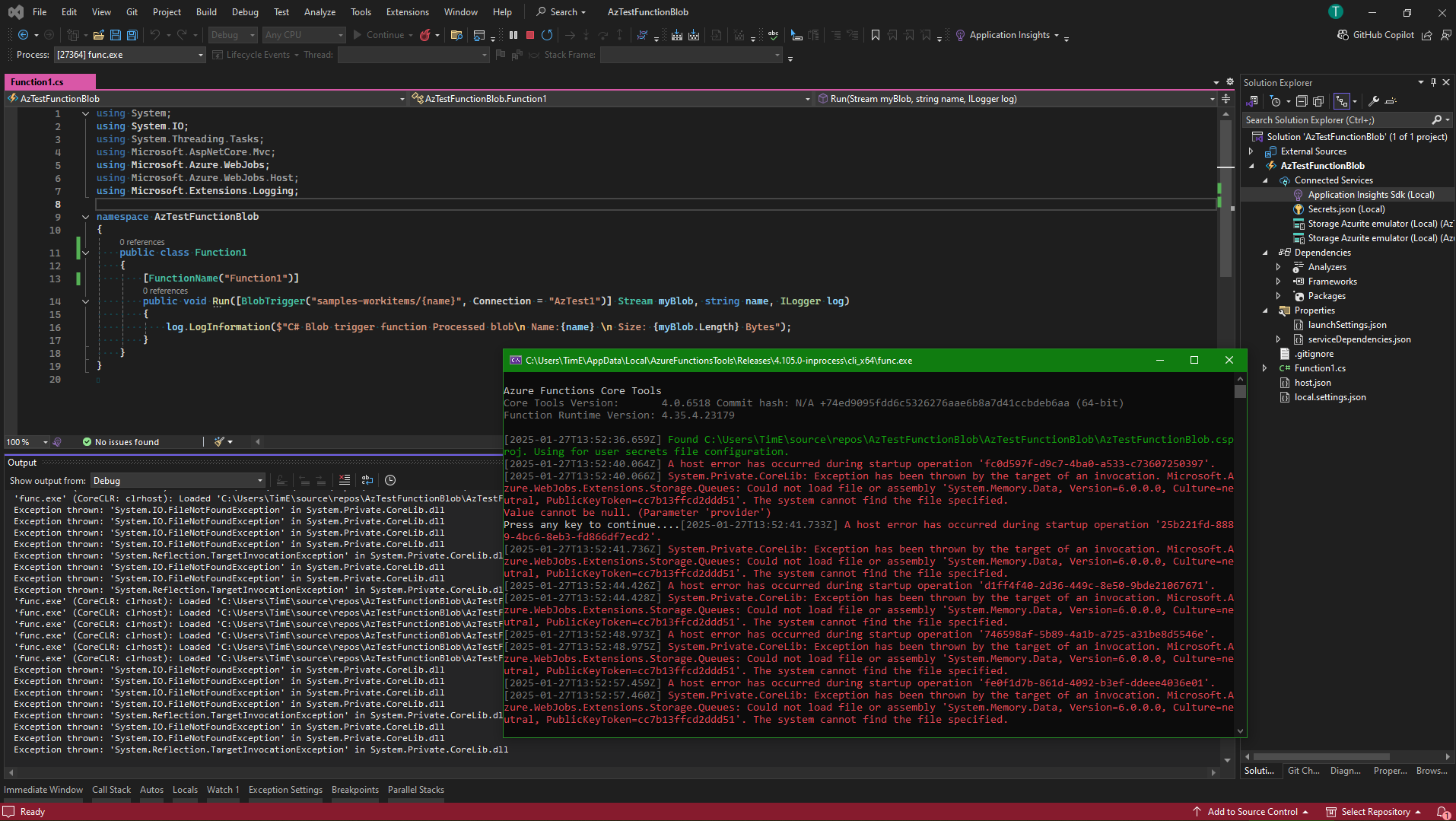This screenshot has width=1456, height=821.
Task: Open GitHub Copilot from title bar
Action: (x=1375, y=35)
